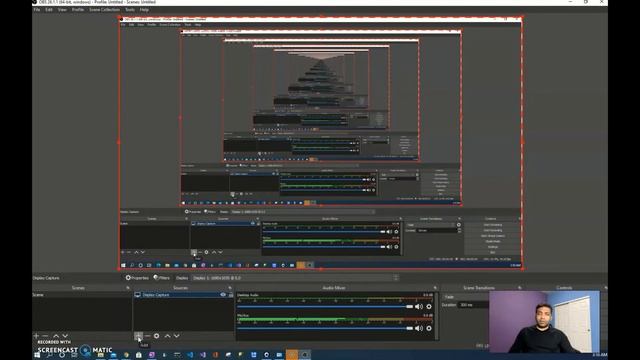Open Filters for the selected source
Viewport: 640px width, 360px height.
tap(162, 278)
